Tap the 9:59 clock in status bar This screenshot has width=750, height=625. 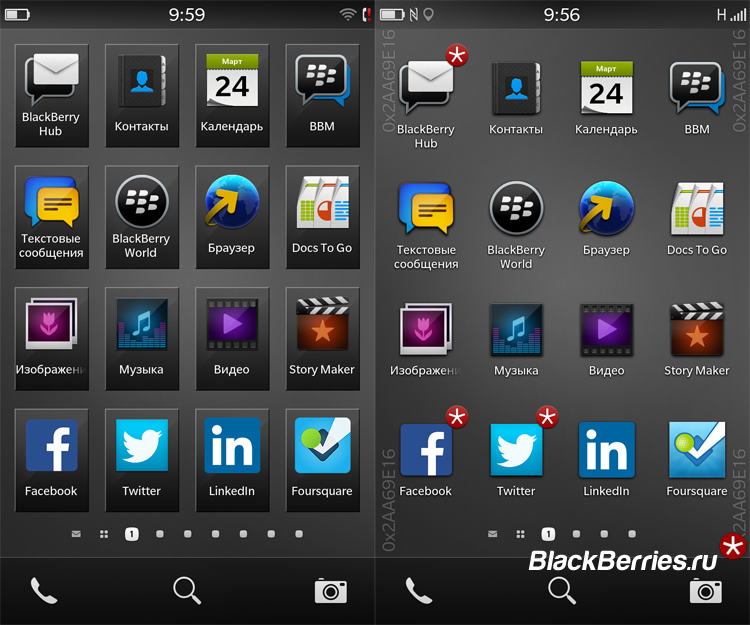pyautogui.click(x=187, y=15)
